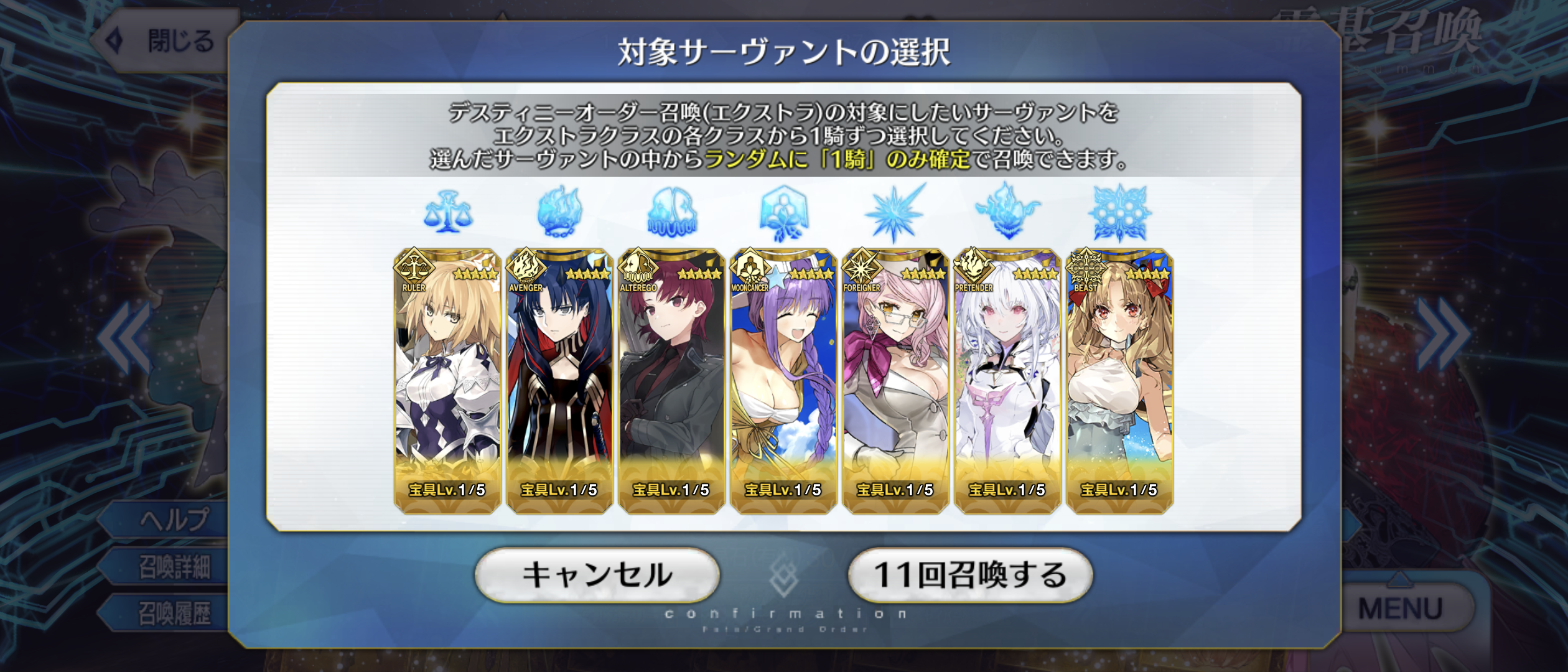Click the Alter Ego class icon
The height and width of the screenshot is (672, 1568).
point(672,212)
